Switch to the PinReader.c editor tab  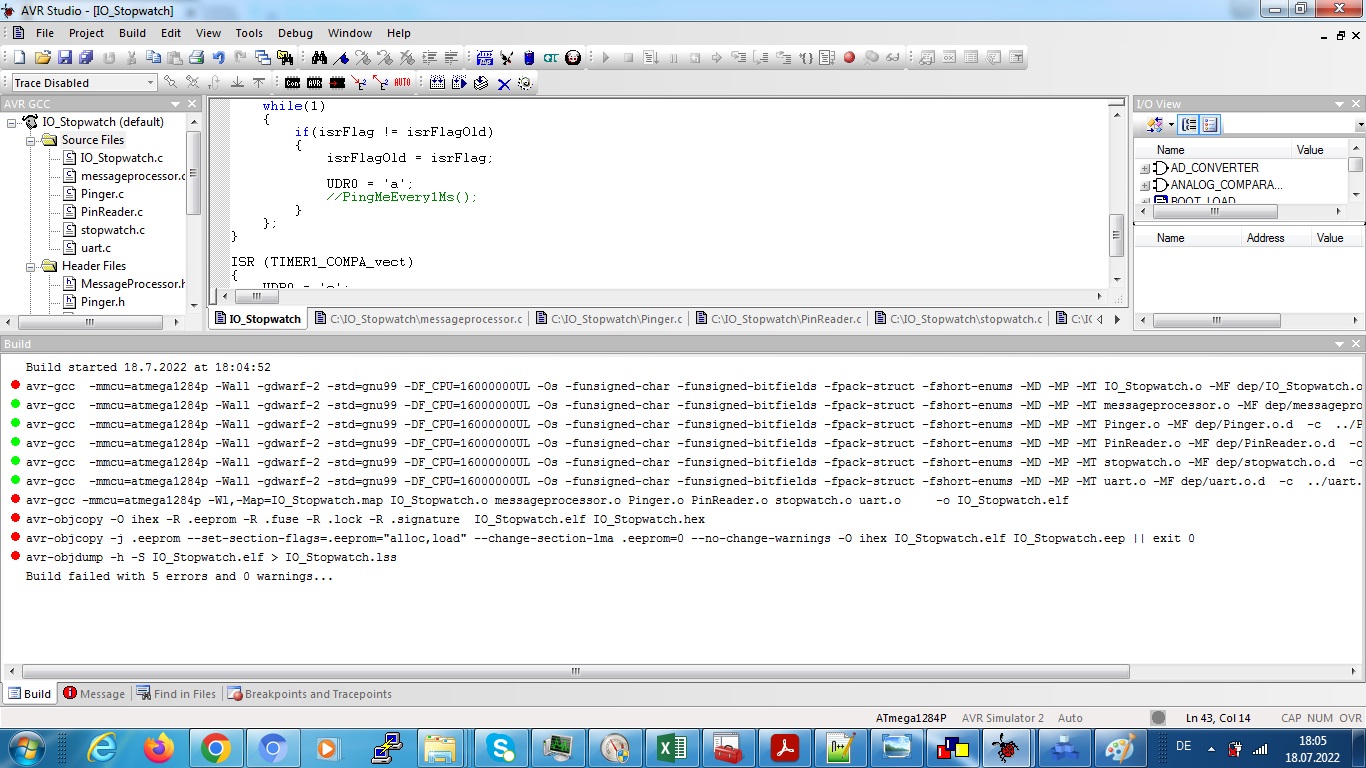(778, 319)
